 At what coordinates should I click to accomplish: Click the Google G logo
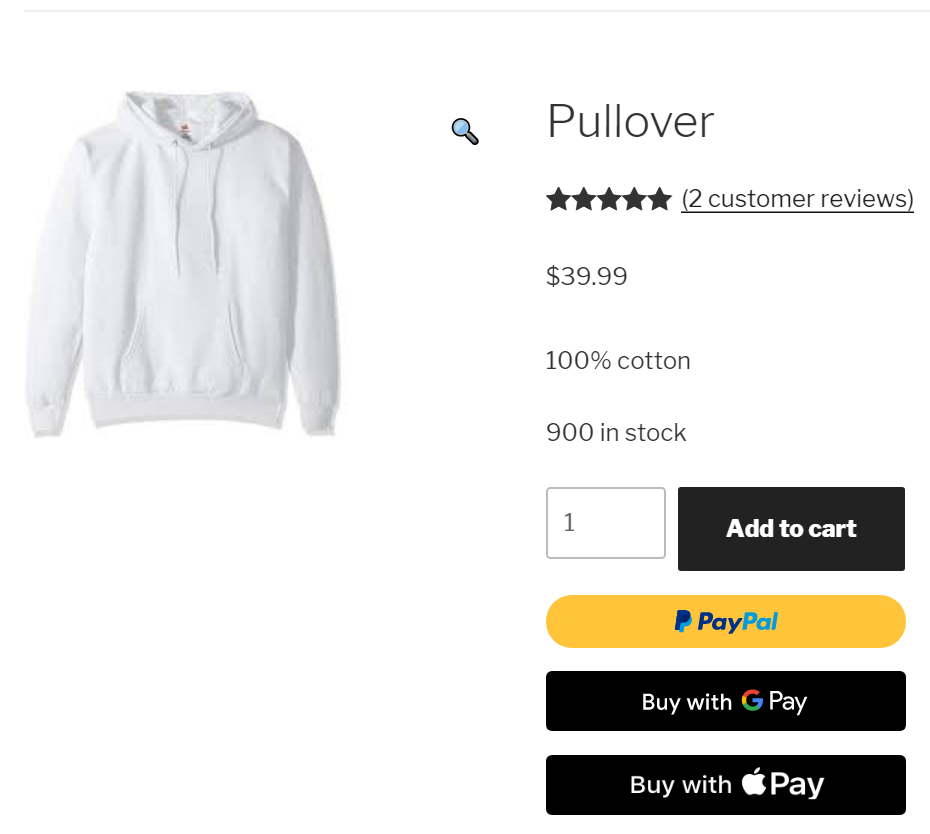pos(752,701)
